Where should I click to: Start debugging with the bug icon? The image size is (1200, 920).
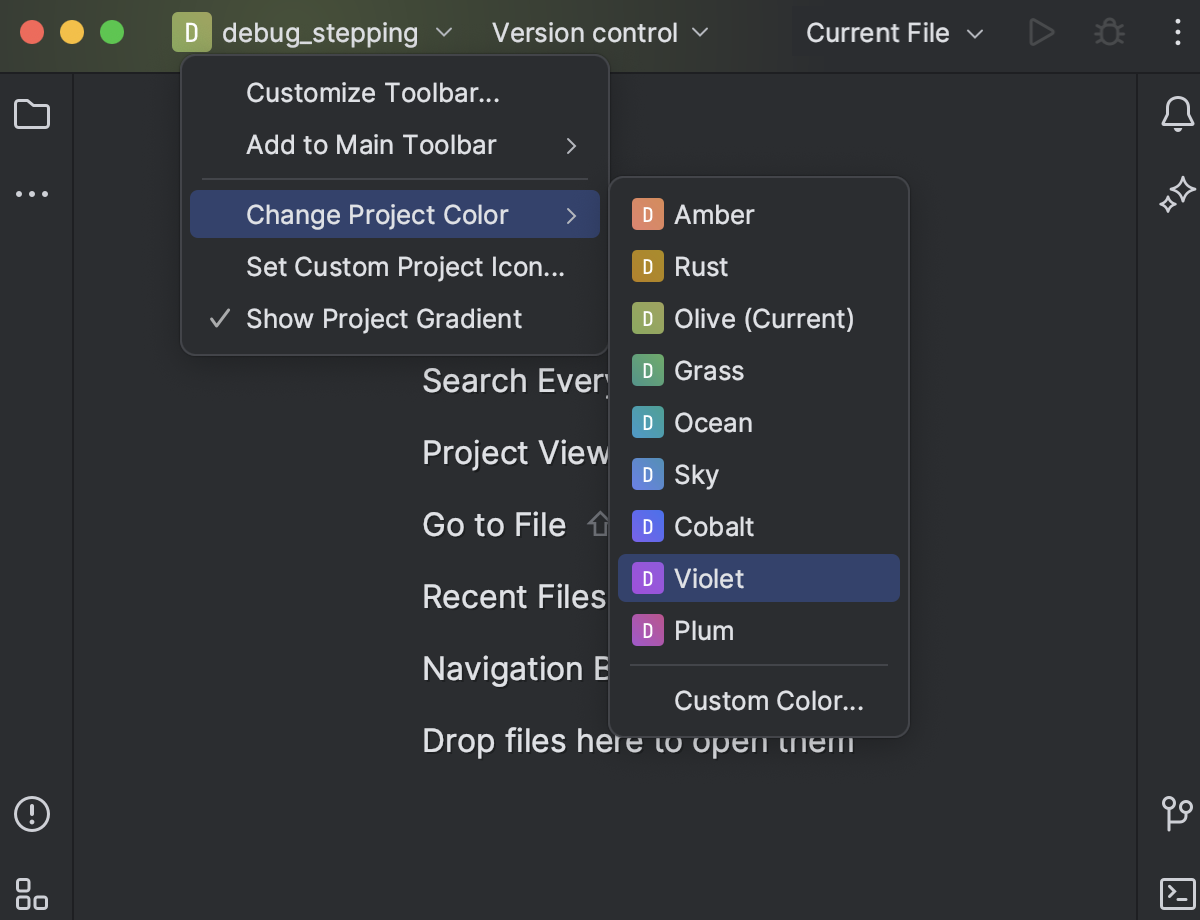1108,33
